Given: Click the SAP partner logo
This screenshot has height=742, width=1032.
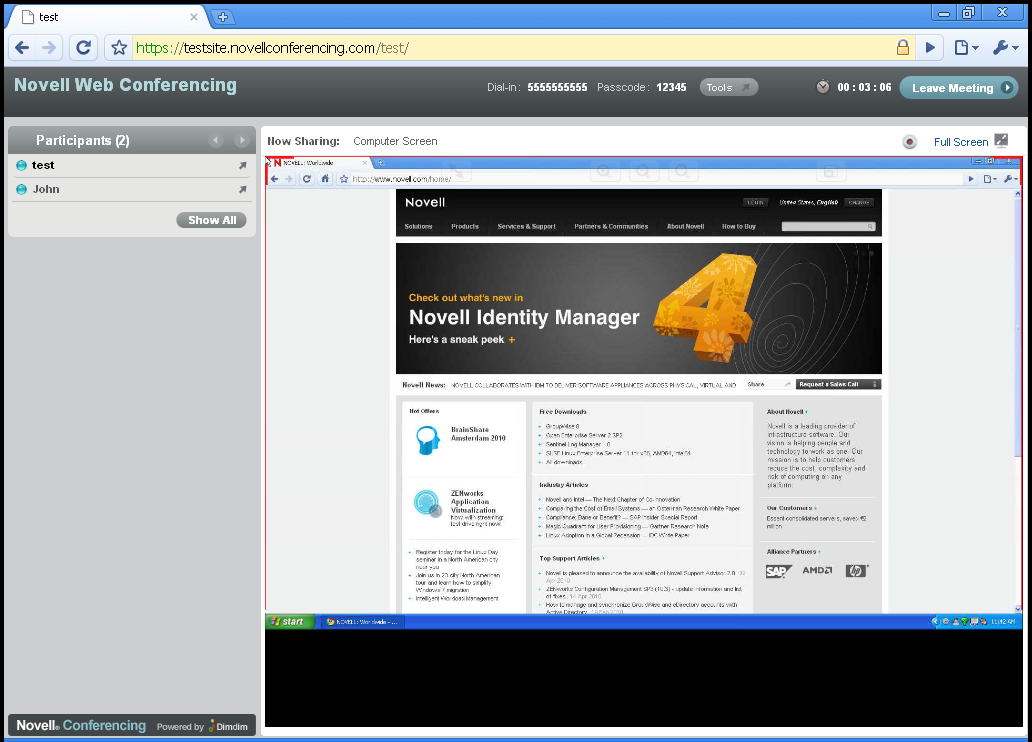Looking at the screenshot, I should click(x=779, y=571).
